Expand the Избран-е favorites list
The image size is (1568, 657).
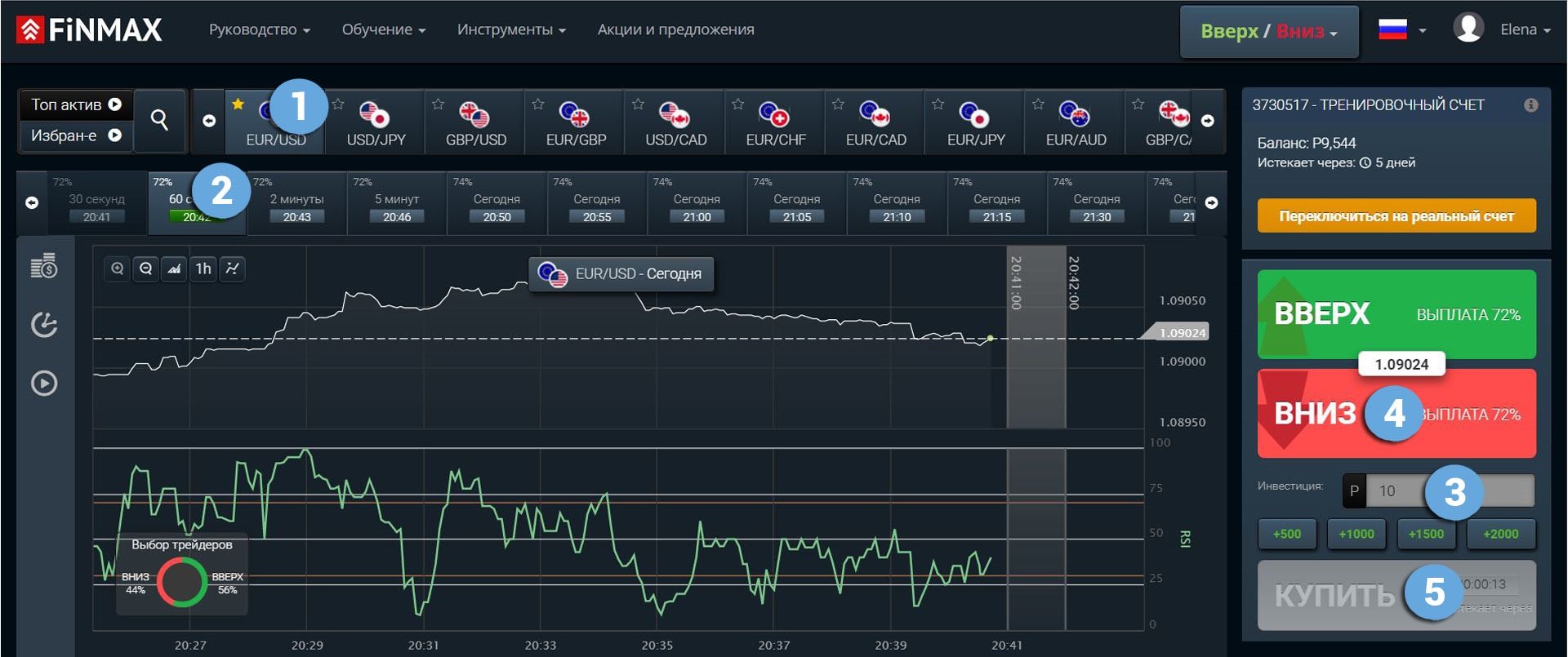click(75, 135)
